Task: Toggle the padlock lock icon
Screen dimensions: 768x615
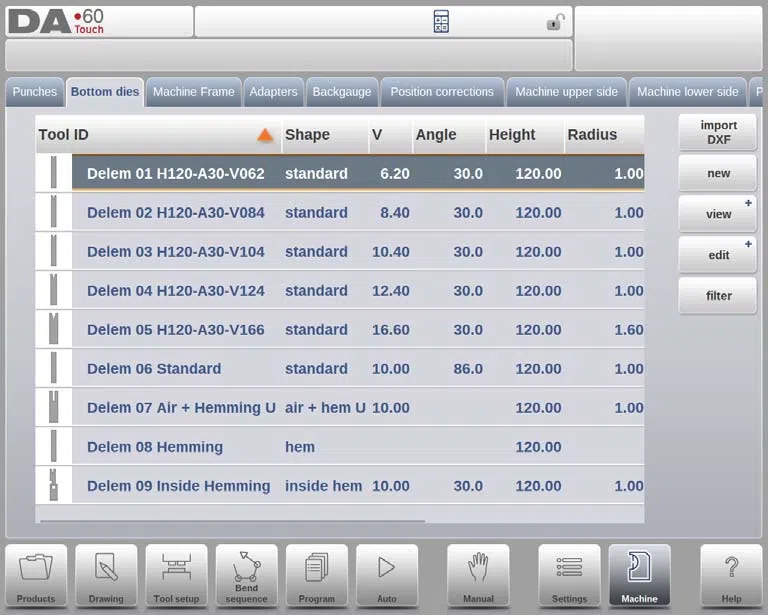Action: click(555, 22)
